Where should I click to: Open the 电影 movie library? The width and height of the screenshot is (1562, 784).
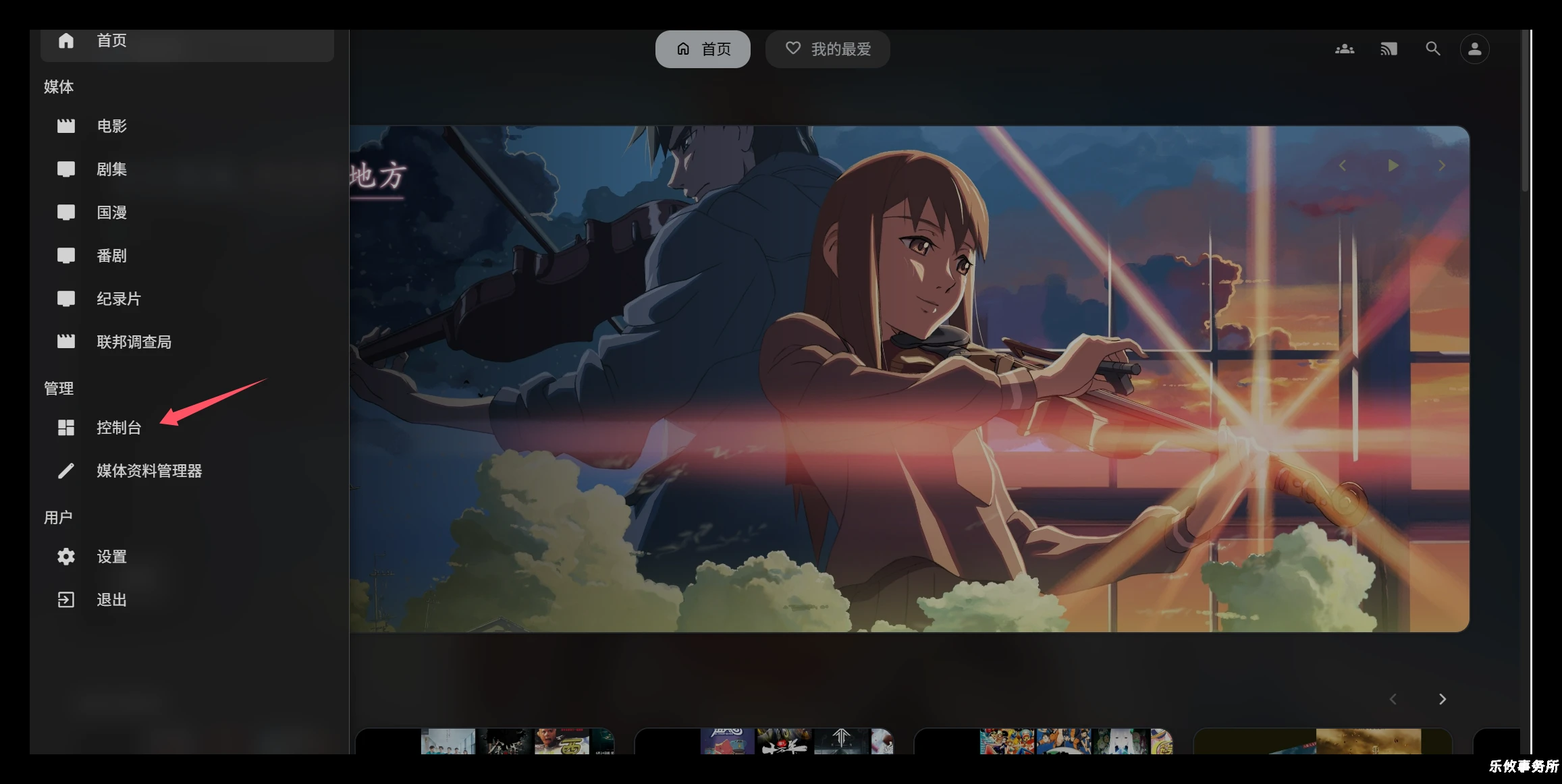(x=187, y=126)
